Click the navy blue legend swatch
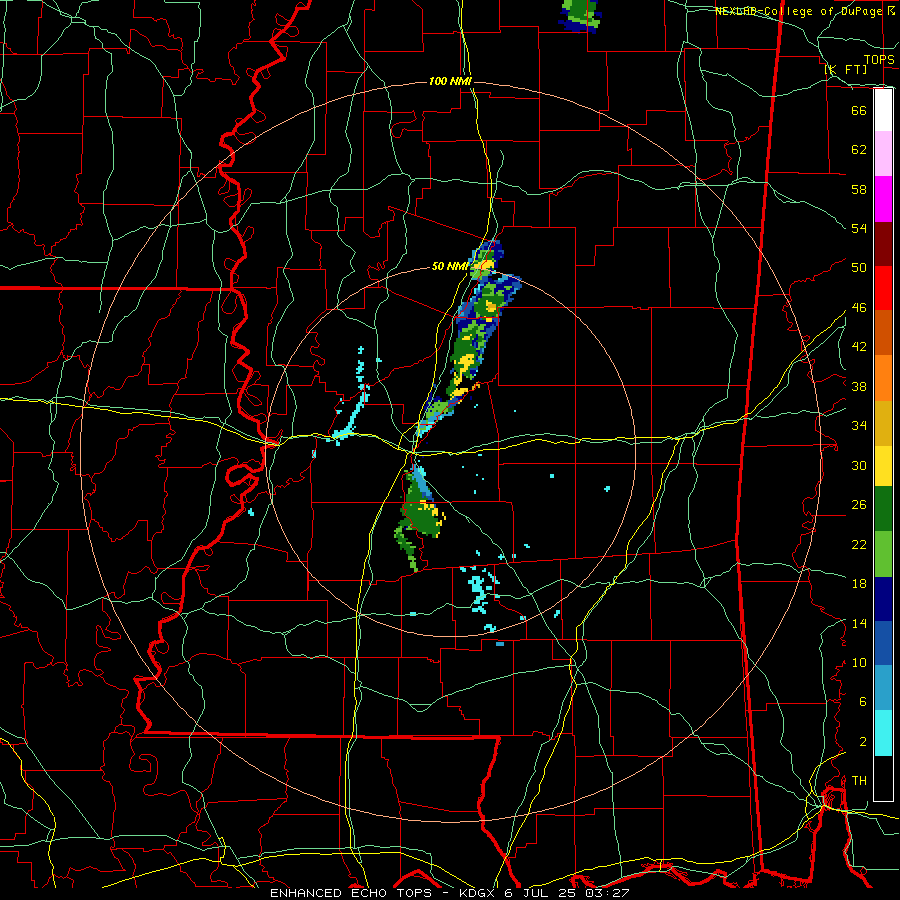The width and height of the screenshot is (900, 900). 883,599
